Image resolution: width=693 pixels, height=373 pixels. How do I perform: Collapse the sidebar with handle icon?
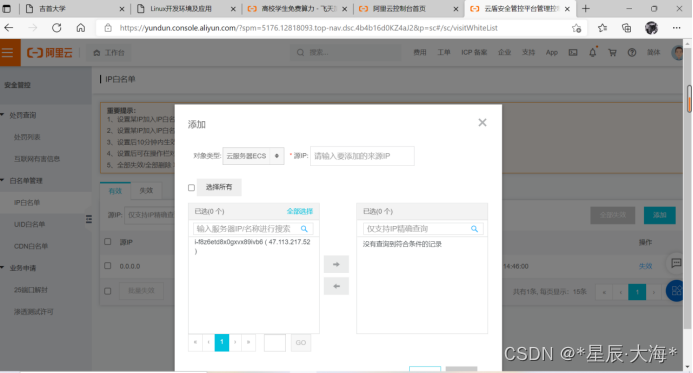[x=89, y=219]
